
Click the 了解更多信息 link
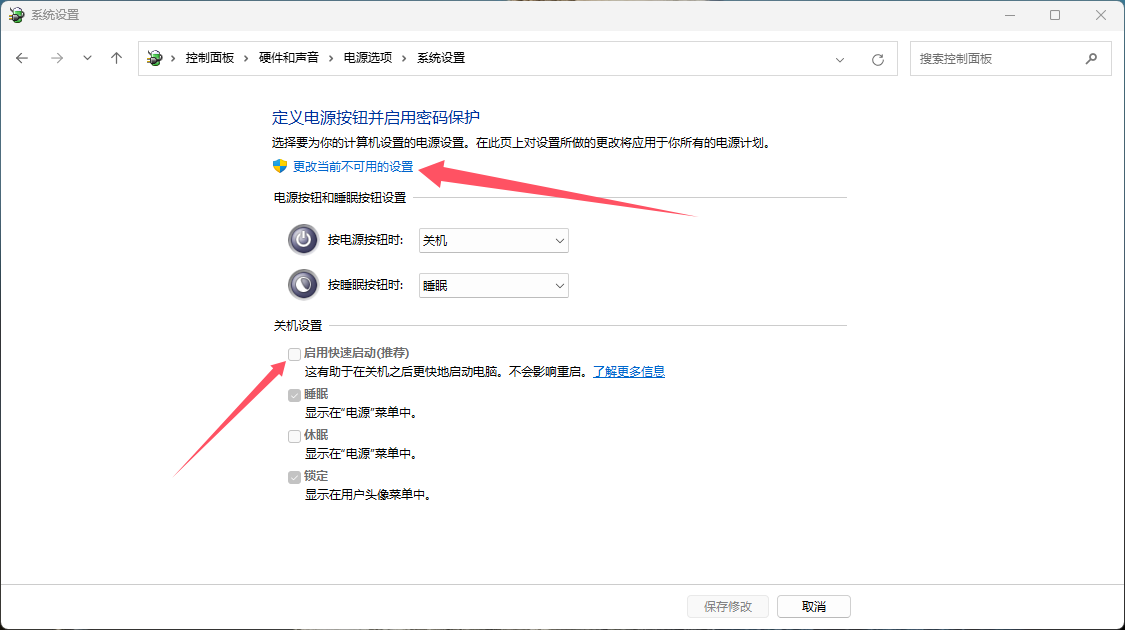point(628,371)
